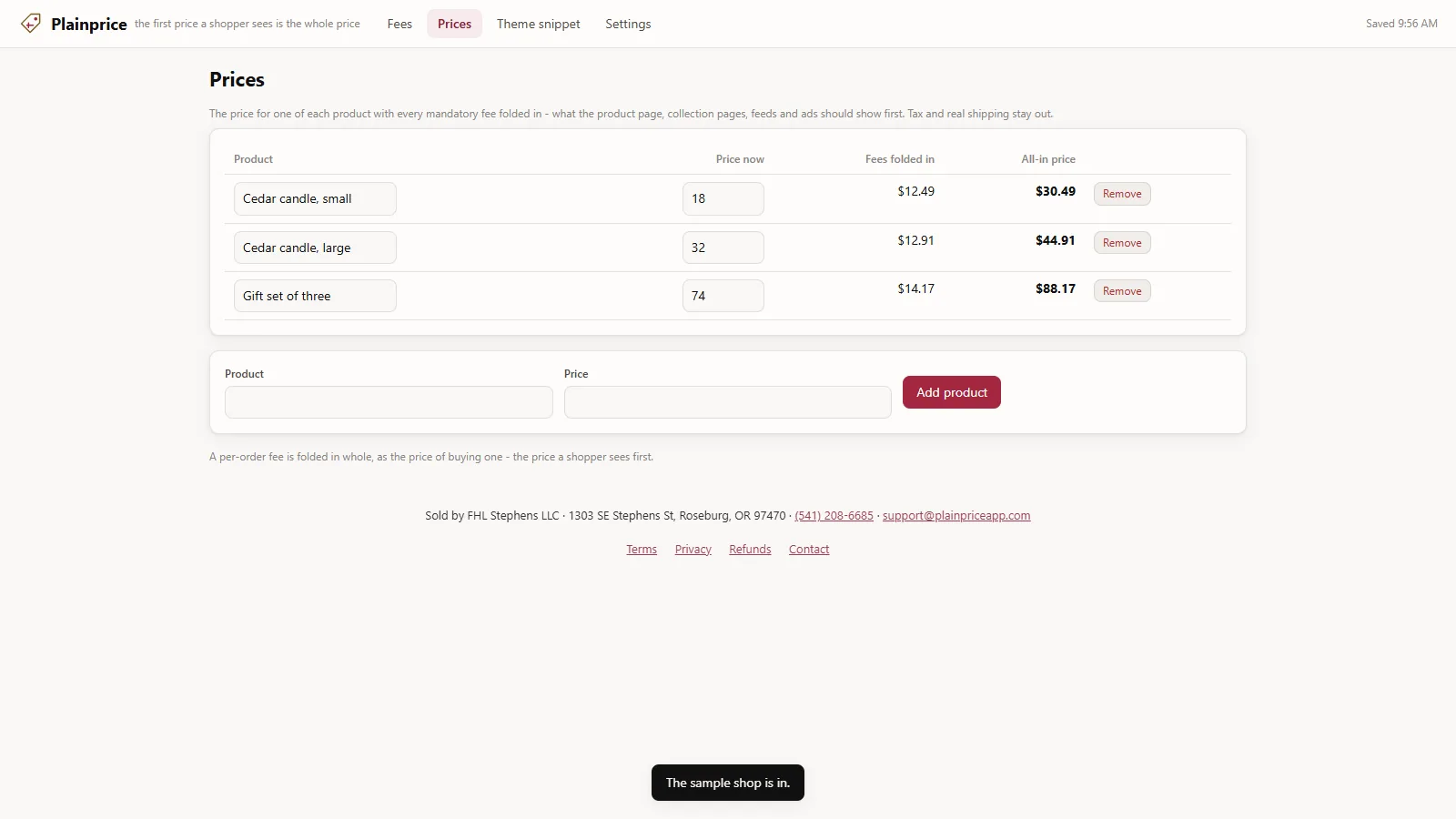Click the Product column header in table
Viewport: 1456px width, 819px height.
pyautogui.click(x=253, y=159)
